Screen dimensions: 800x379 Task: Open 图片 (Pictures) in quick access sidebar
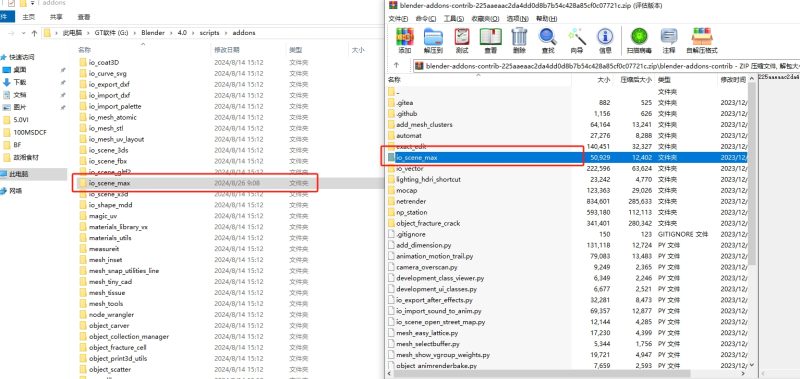19,107
